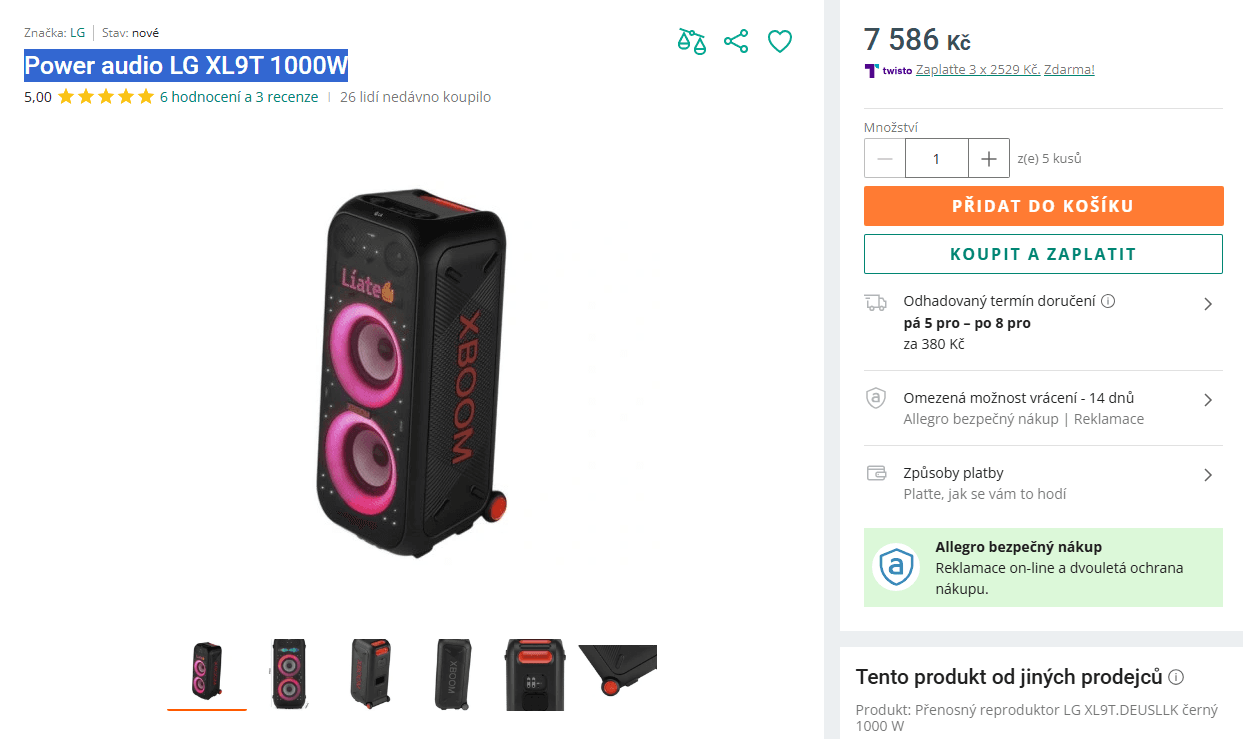Click the KOUPIT A ZAPLATIT button

(1043, 254)
